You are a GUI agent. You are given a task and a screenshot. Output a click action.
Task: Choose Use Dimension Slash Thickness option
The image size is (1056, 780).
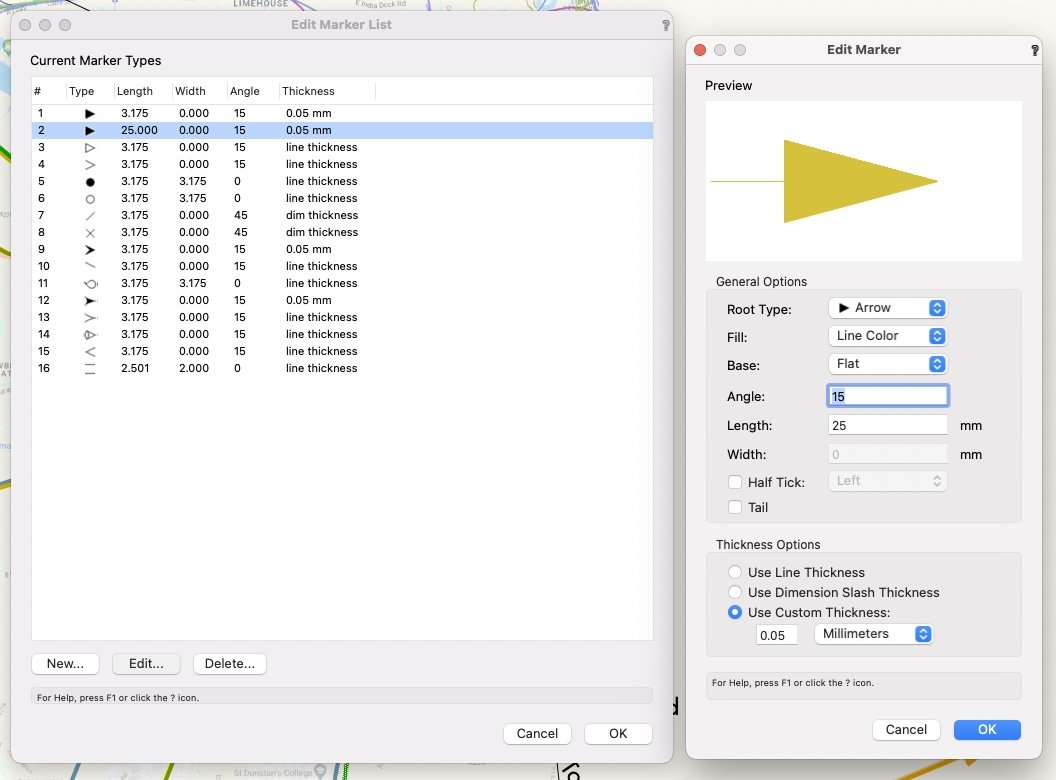tap(735, 592)
